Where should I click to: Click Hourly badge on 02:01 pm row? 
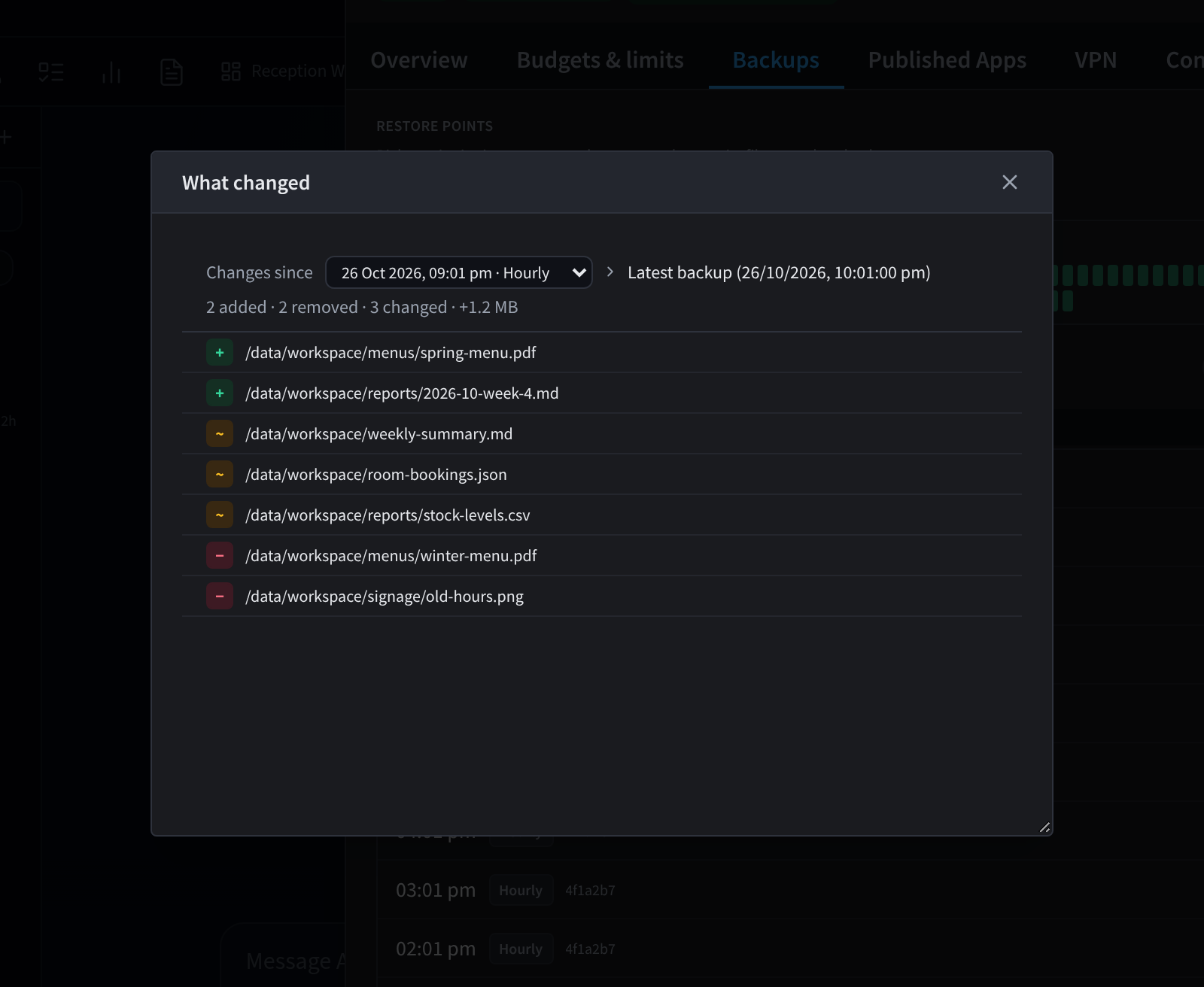pyautogui.click(x=521, y=949)
